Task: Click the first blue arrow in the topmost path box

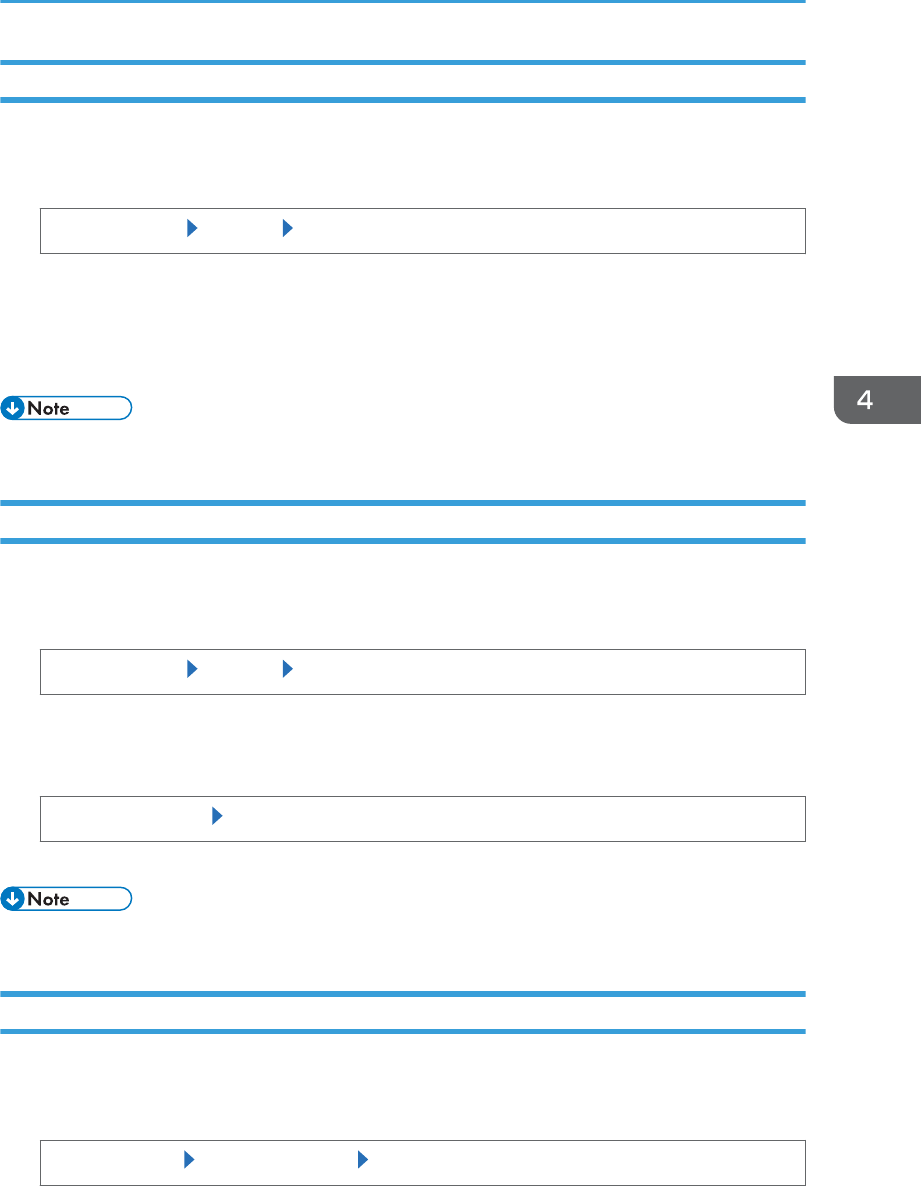Action: tap(192, 228)
